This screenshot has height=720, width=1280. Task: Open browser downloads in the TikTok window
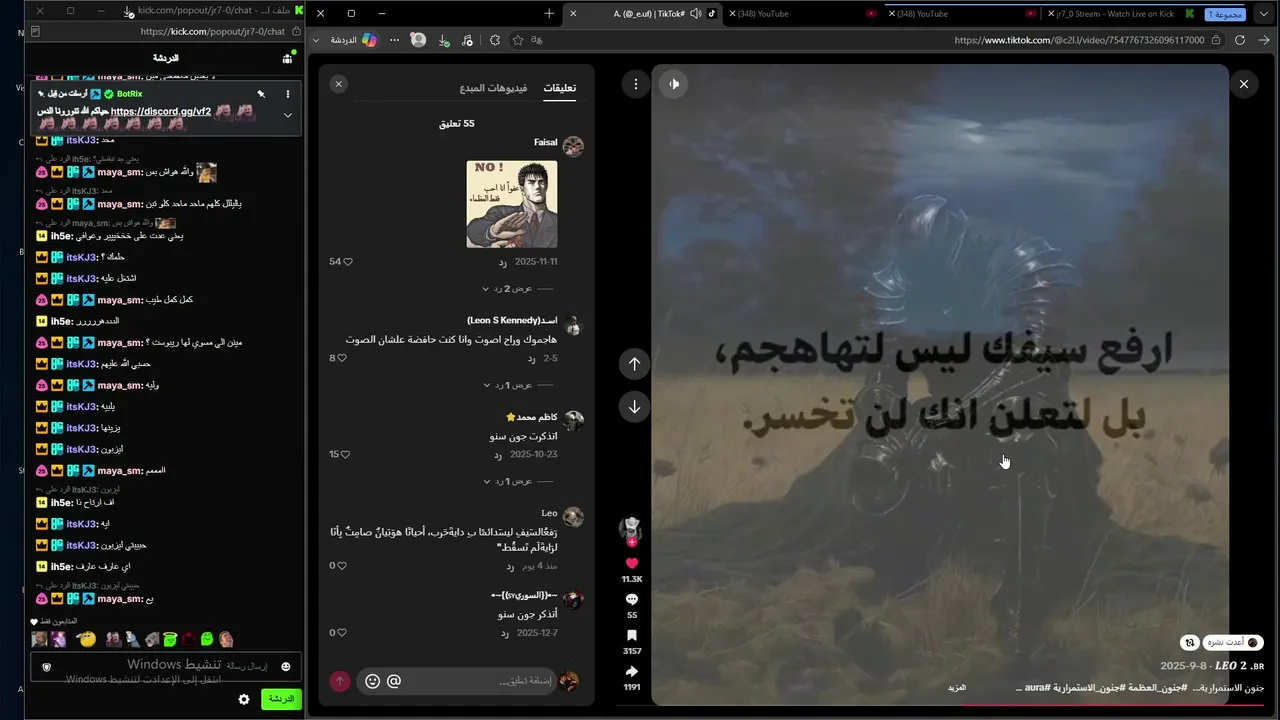tap(444, 40)
